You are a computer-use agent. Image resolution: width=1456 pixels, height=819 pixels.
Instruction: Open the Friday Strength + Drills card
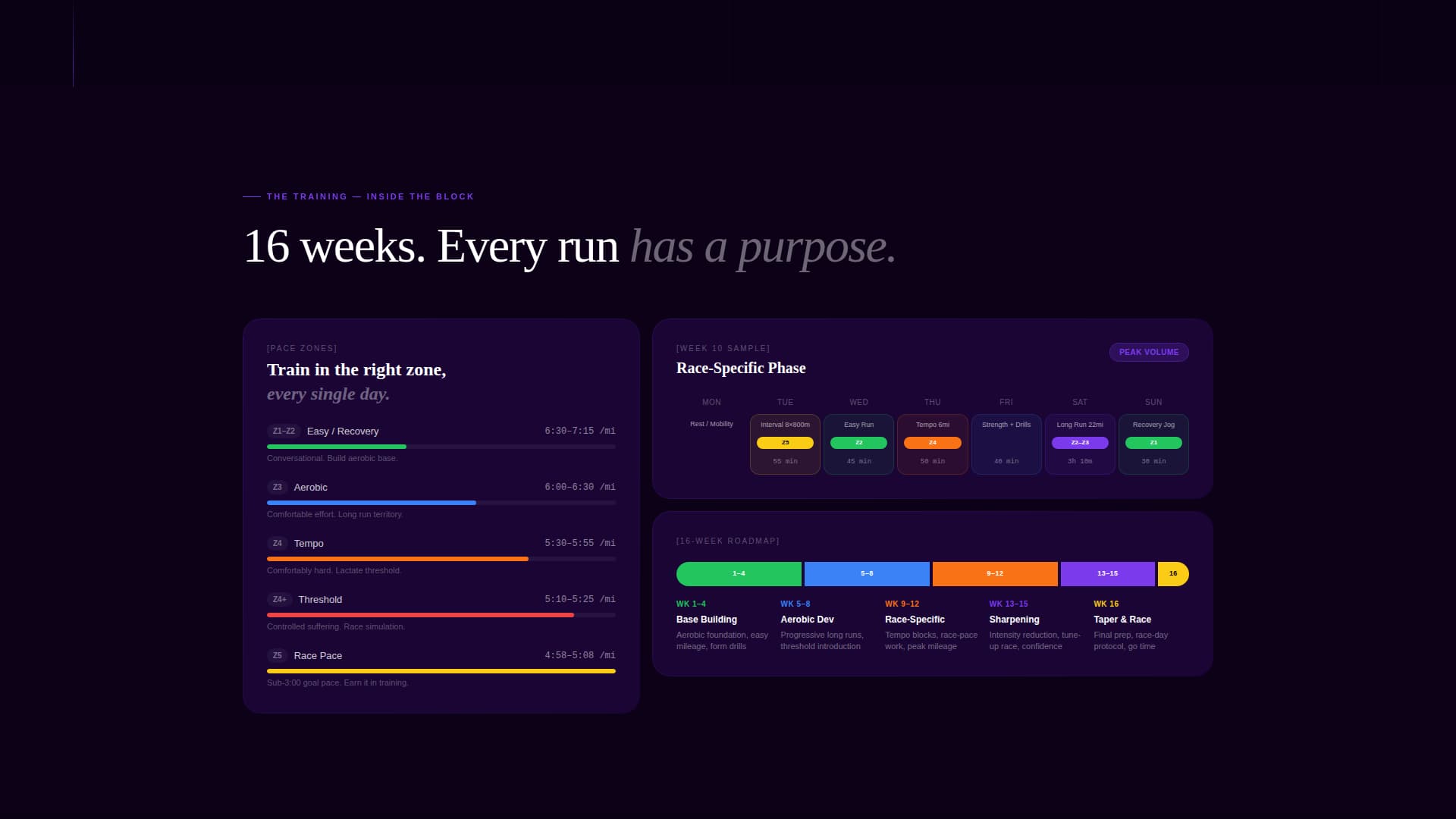coord(1006,444)
